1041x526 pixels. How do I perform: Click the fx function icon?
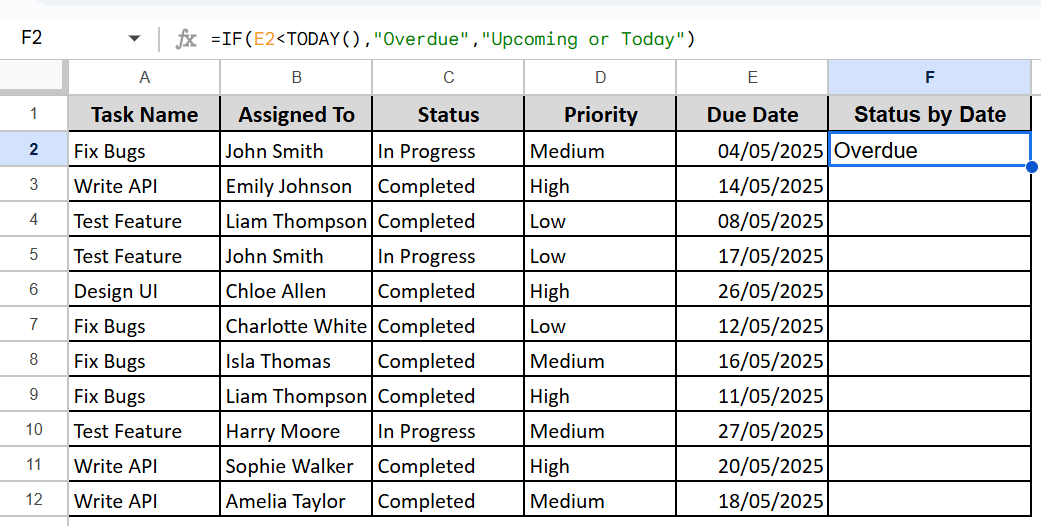186,39
